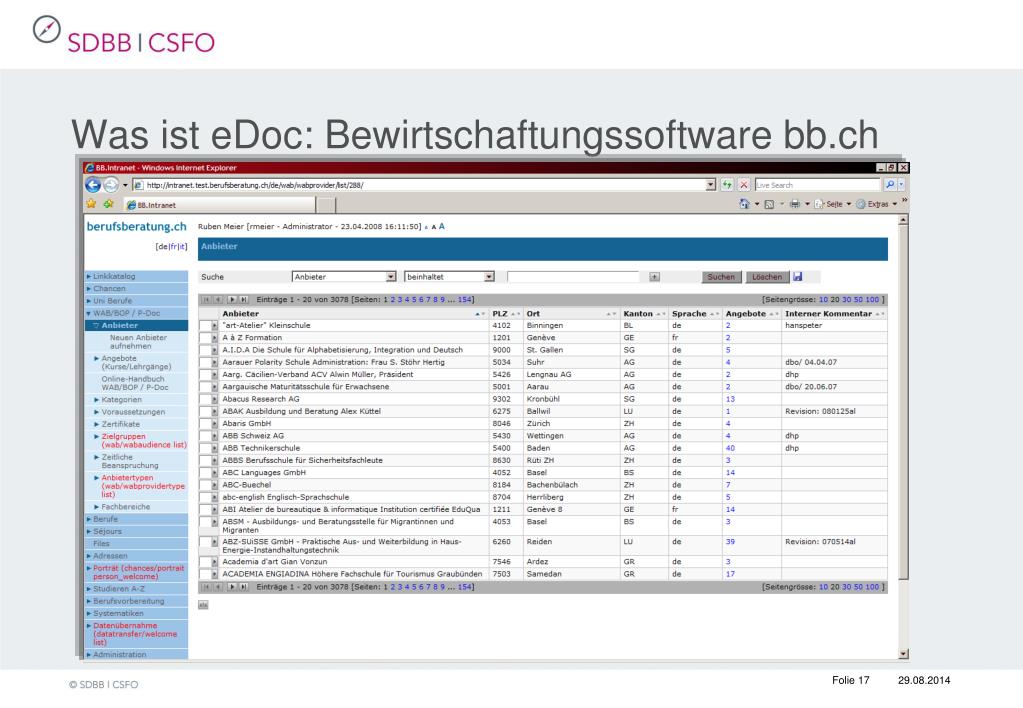Viewport: 1023px width, 708px height.
Task: Click the browser Back arrow button
Action: pyautogui.click(x=93, y=185)
